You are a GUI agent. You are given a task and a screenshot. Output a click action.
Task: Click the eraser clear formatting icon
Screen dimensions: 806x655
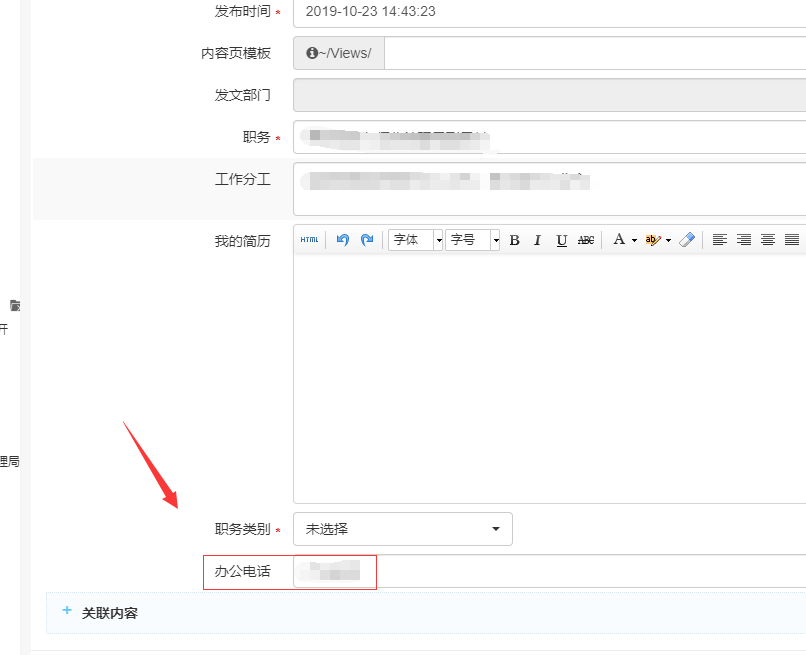click(x=686, y=240)
